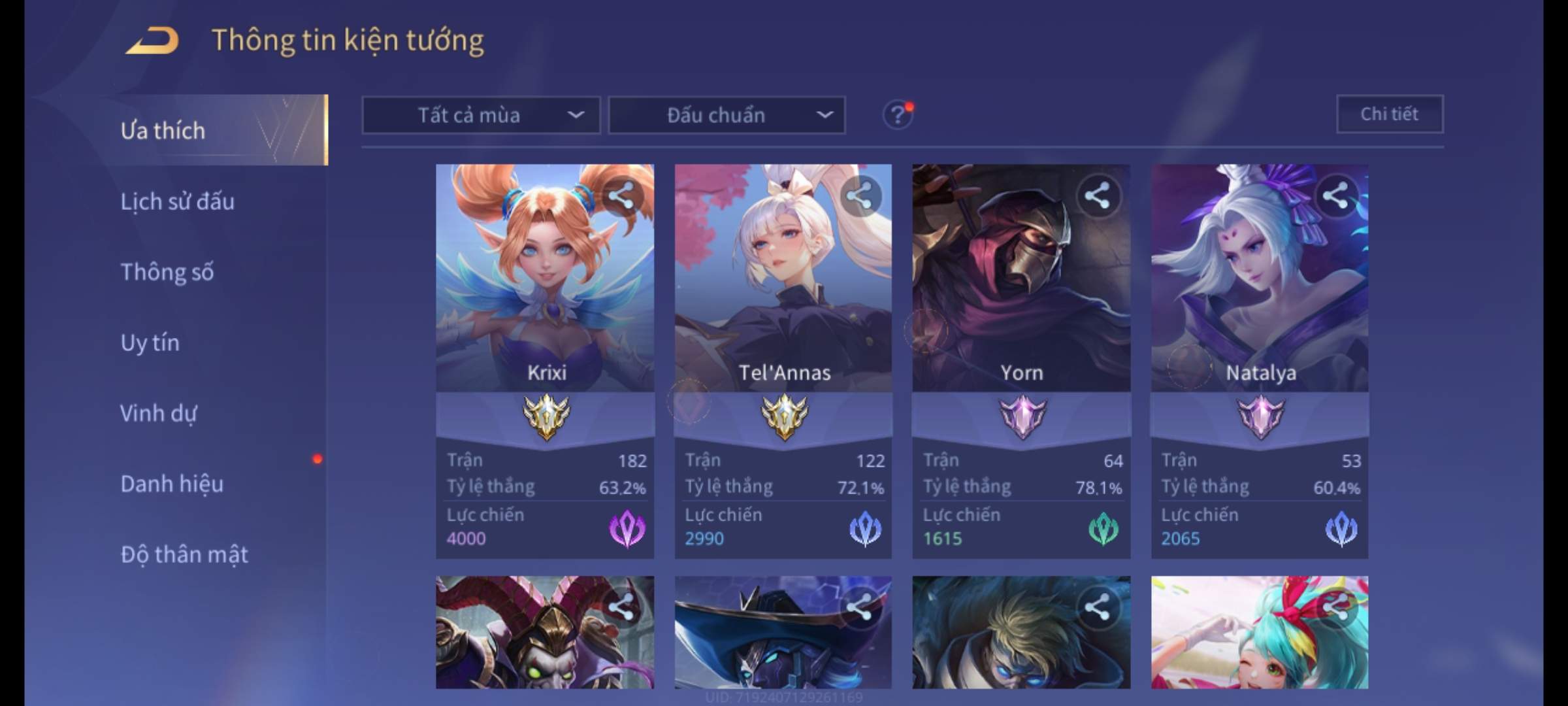The width and height of the screenshot is (1568, 706).
Task: Tap Yorn's green Lực chiến badge
Action: (1103, 529)
